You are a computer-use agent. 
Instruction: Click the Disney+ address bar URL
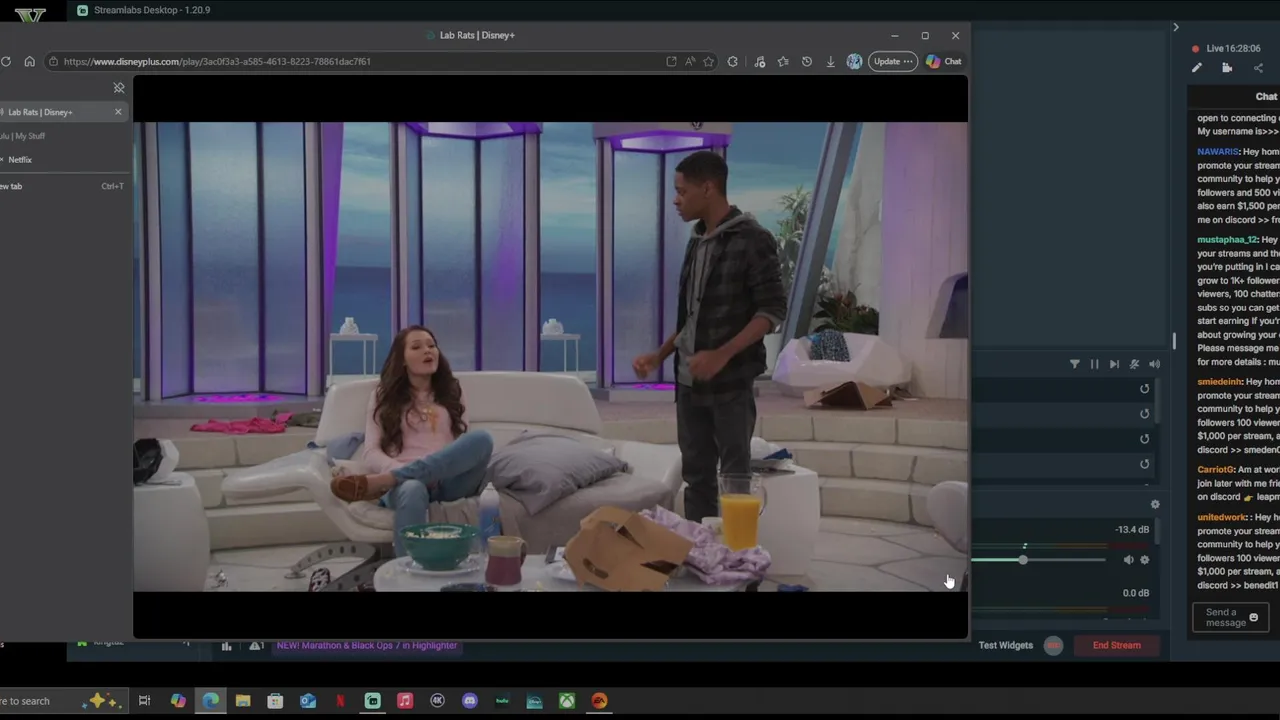click(217, 61)
